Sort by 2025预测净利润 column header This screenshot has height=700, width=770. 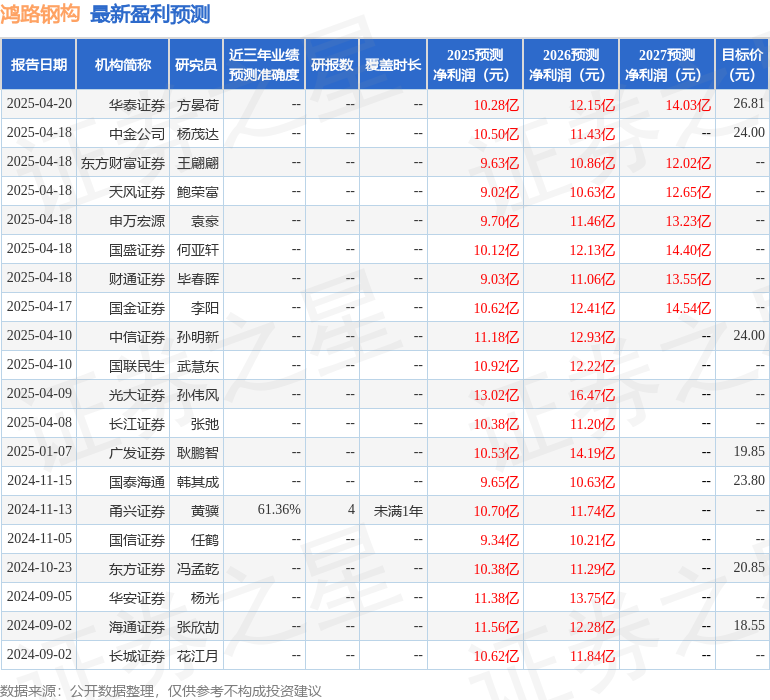click(475, 65)
